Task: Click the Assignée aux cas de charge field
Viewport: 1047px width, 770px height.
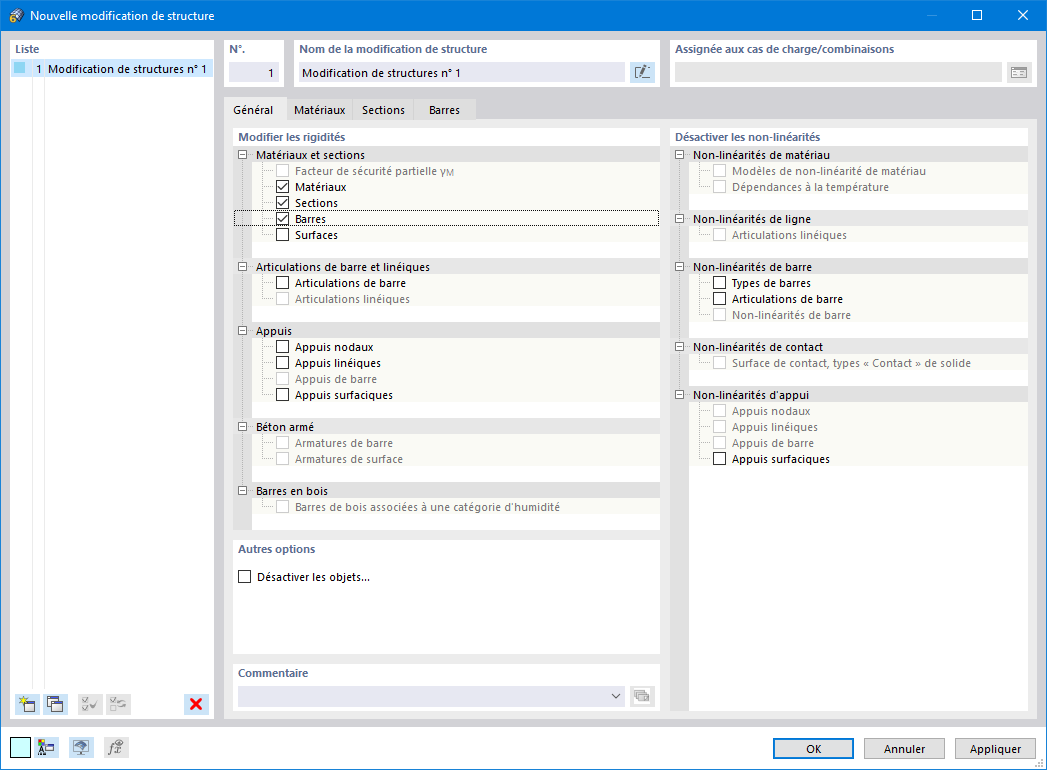Action: [x=838, y=73]
